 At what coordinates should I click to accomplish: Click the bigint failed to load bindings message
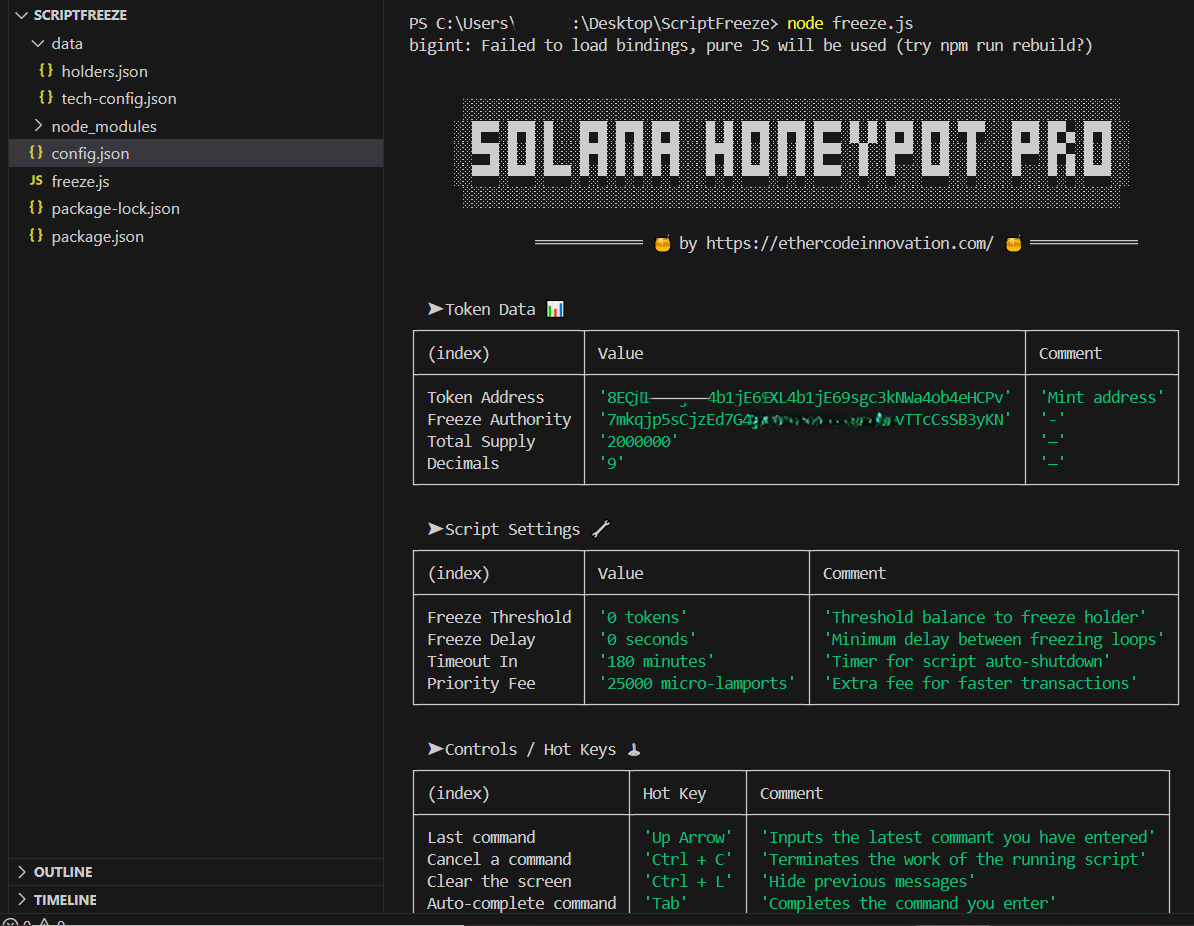(x=751, y=46)
